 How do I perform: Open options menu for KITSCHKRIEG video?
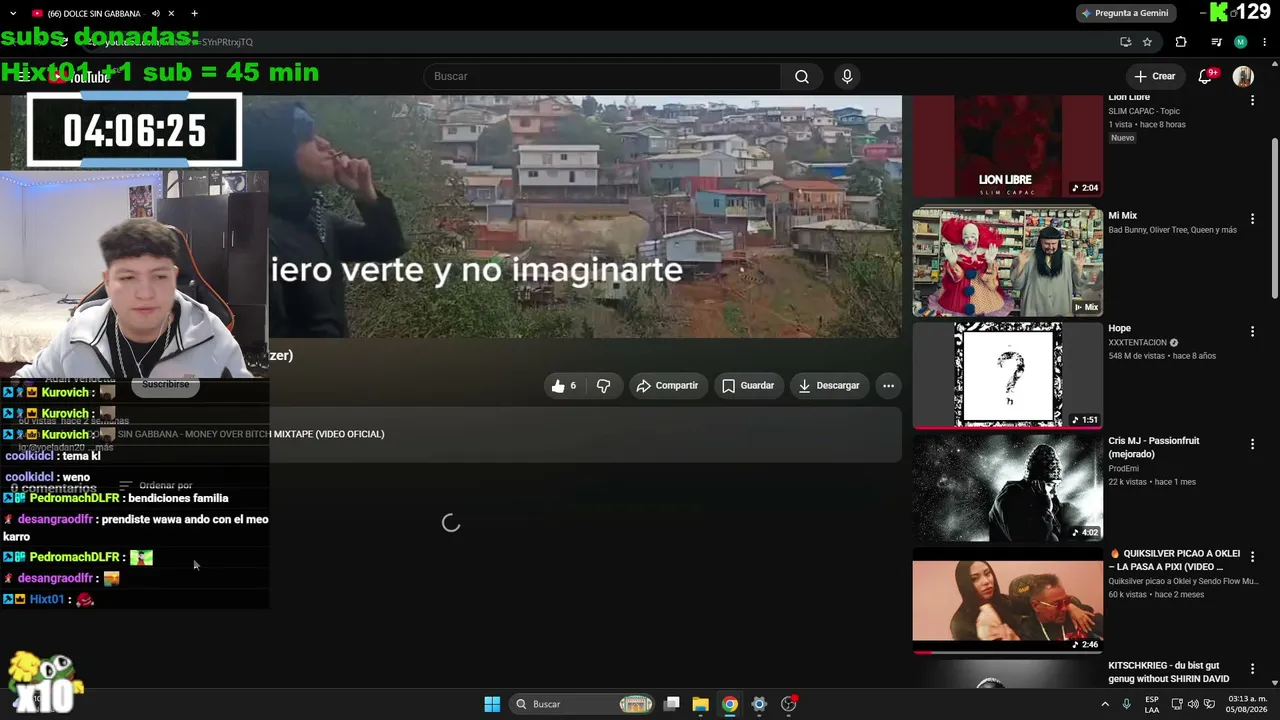1252,668
